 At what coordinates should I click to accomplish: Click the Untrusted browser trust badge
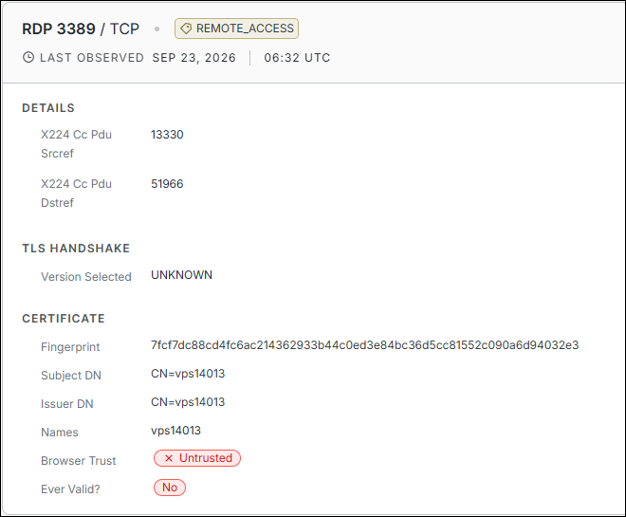pos(197,458)
